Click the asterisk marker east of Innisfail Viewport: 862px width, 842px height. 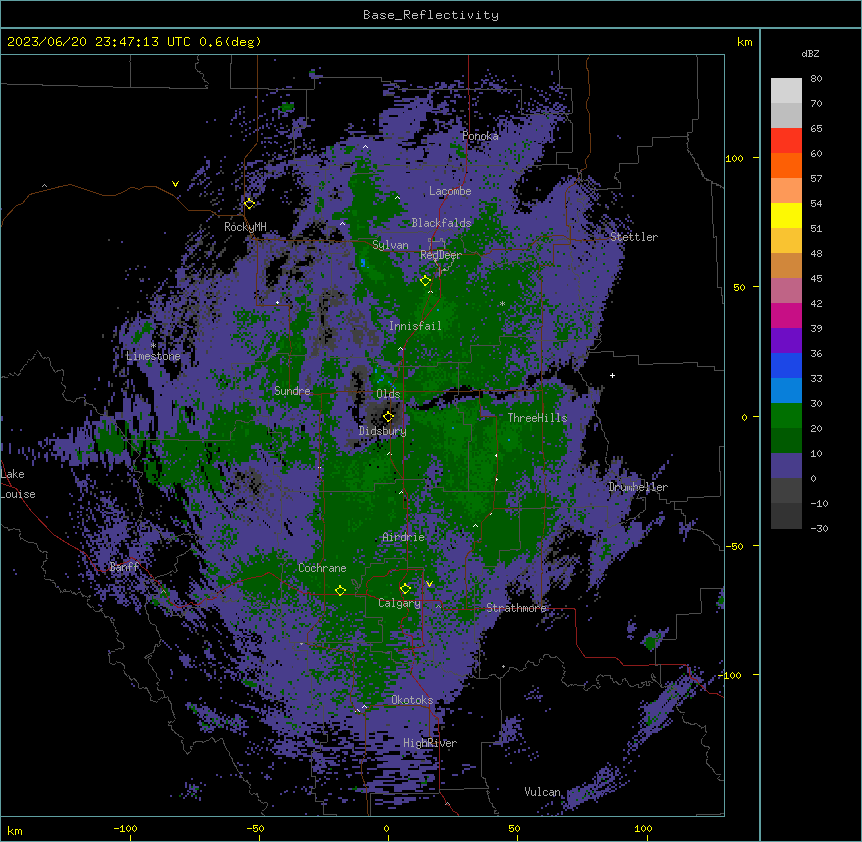[x=502, y=304]
